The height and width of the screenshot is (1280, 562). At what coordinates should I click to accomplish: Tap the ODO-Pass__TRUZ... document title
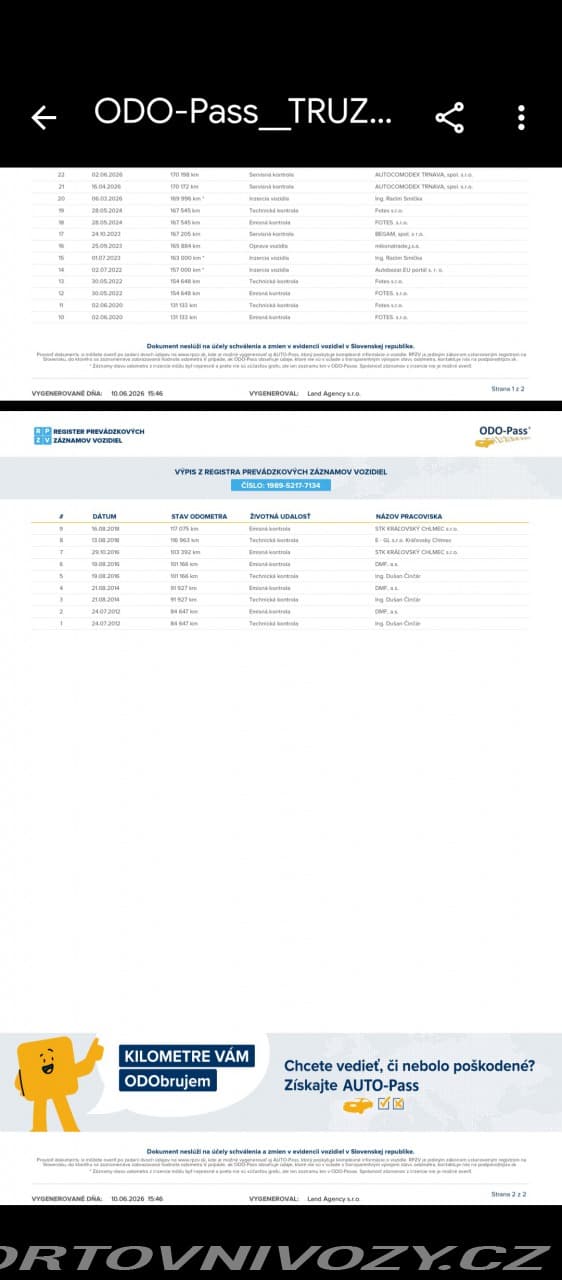(x=243, y=114)
